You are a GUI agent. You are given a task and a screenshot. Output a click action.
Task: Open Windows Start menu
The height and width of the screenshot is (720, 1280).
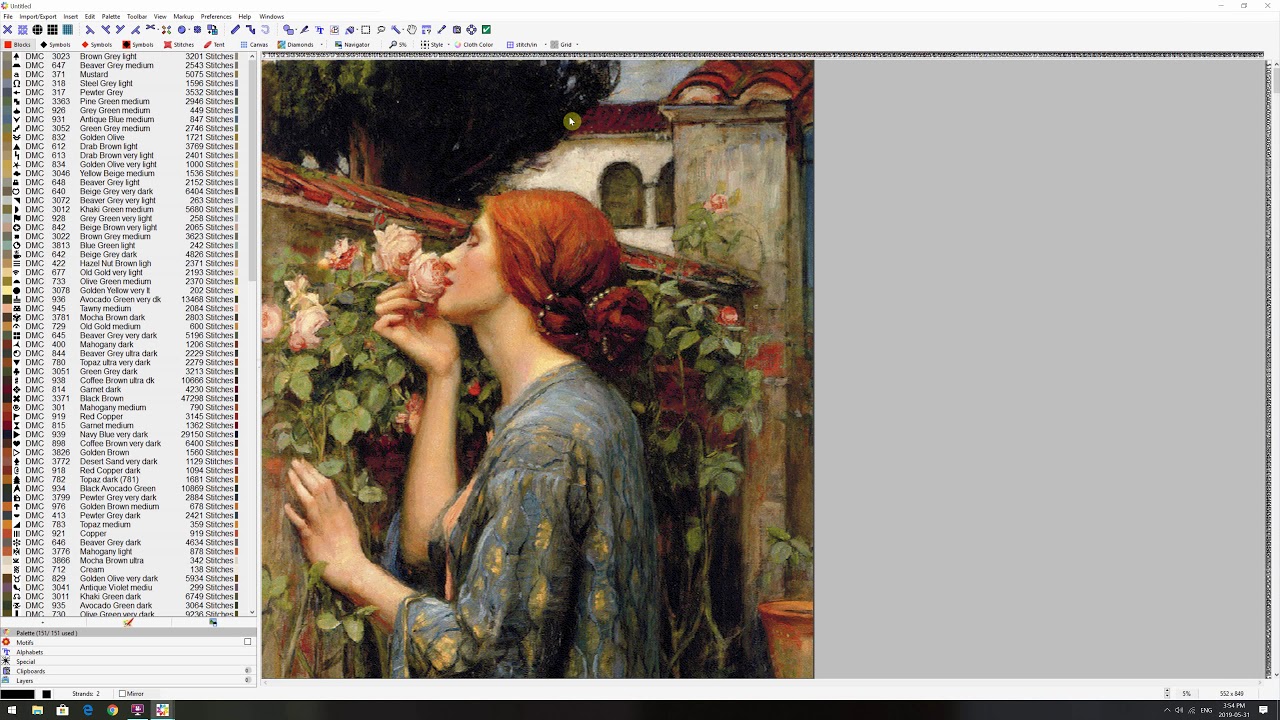pos(12,710)
